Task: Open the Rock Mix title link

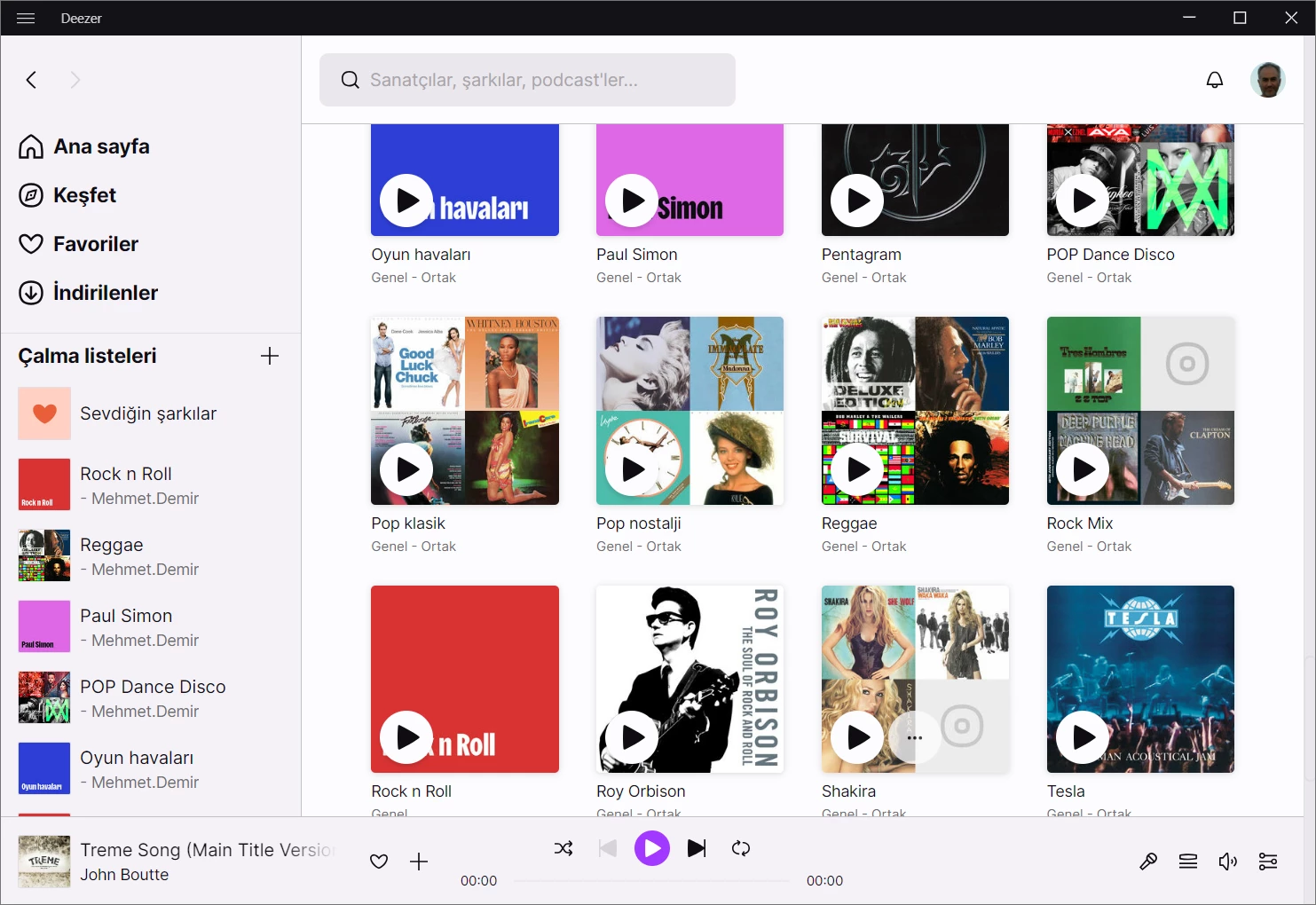Action: (x=1079, y=523)
